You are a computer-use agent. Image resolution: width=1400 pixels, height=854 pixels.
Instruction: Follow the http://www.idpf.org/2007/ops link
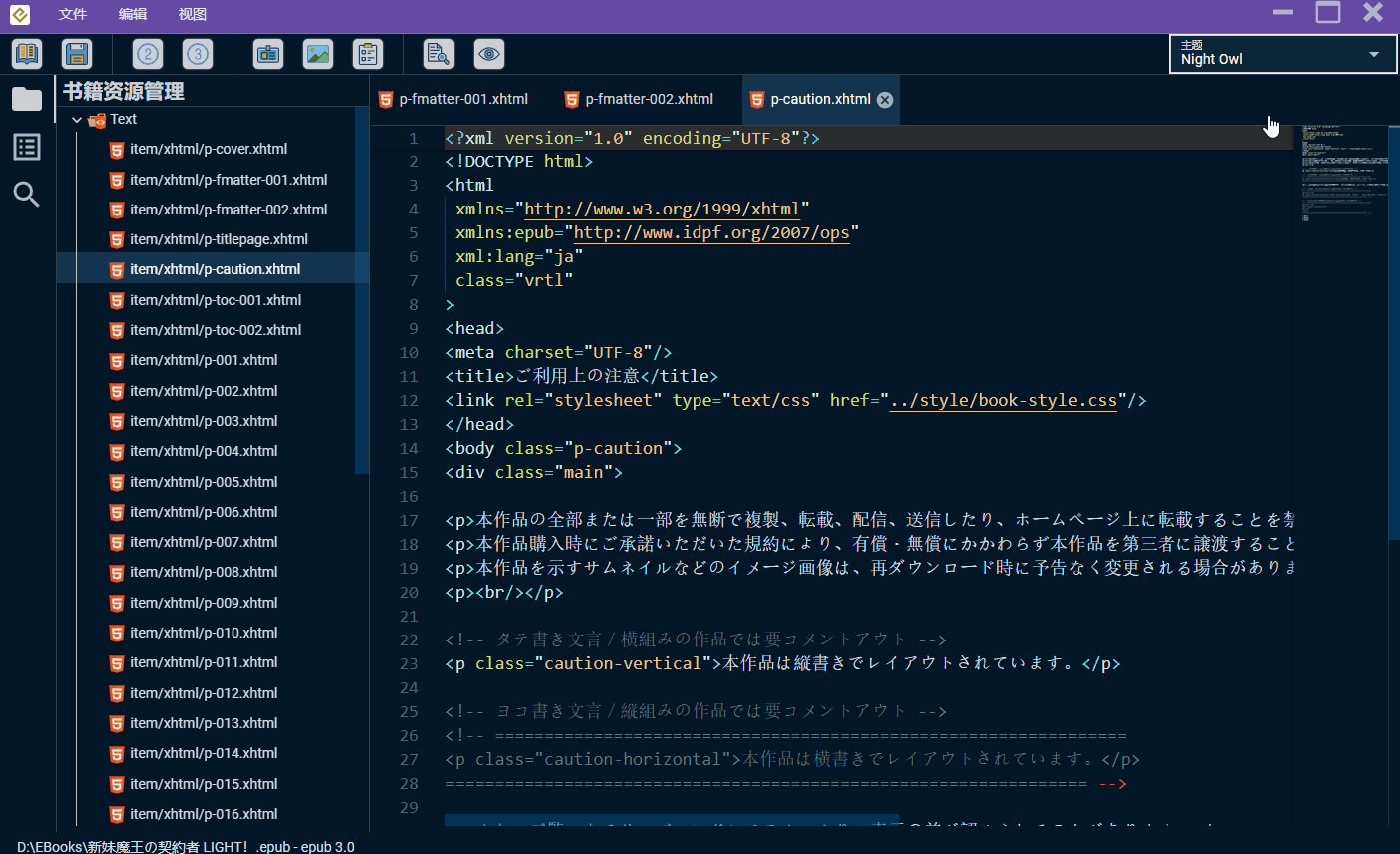click(x=711, y=232)
